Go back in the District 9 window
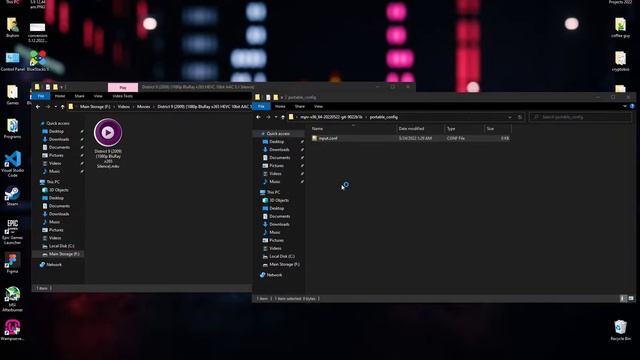640x360 pixels. (38, 107)
